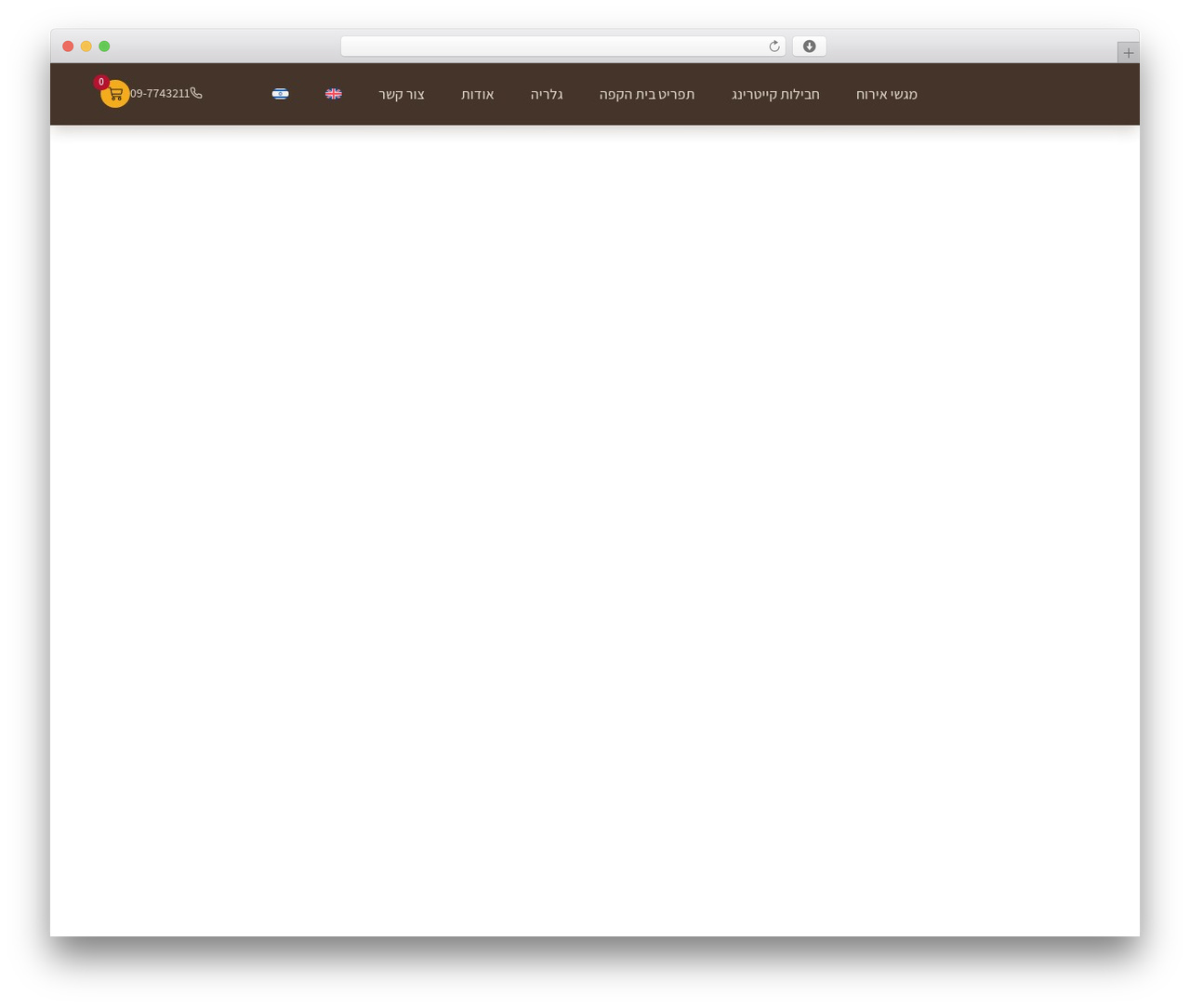
Task: Click the red cart item count badge
Action: pyautogui.click(x=101, y=82)
